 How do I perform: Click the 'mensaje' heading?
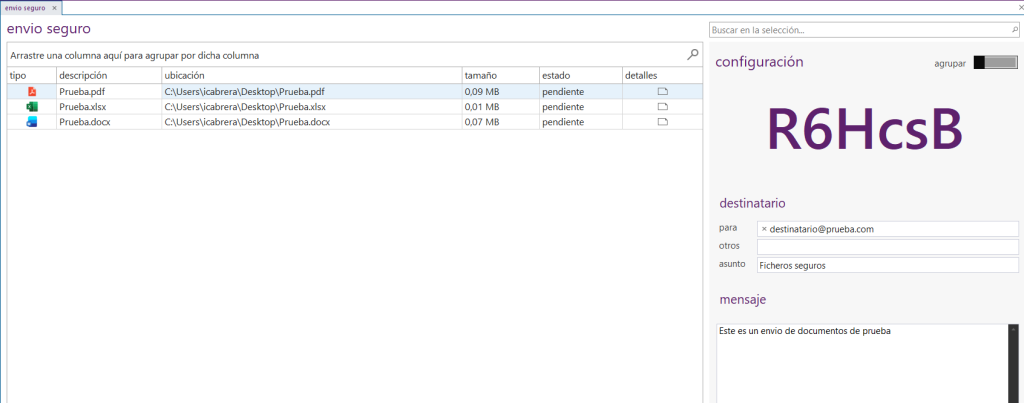[x=743, y=300]
